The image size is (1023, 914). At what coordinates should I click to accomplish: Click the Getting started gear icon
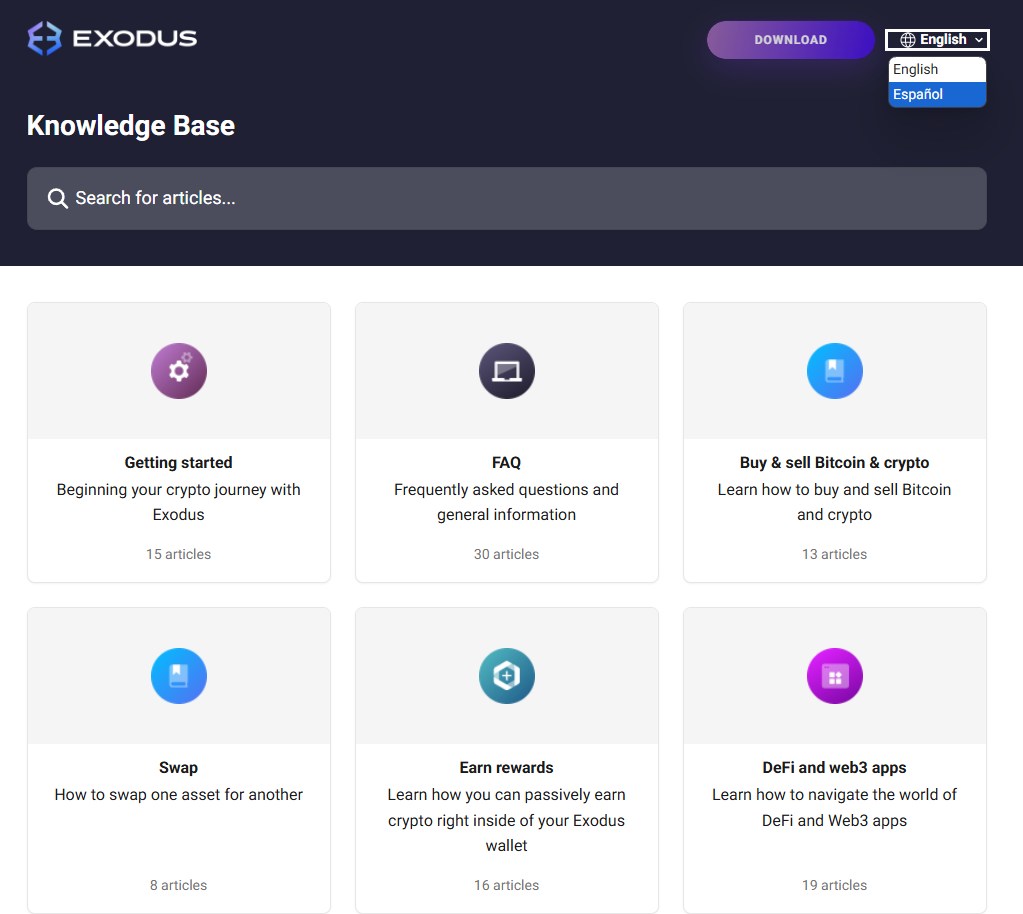(x=179, y=371)
